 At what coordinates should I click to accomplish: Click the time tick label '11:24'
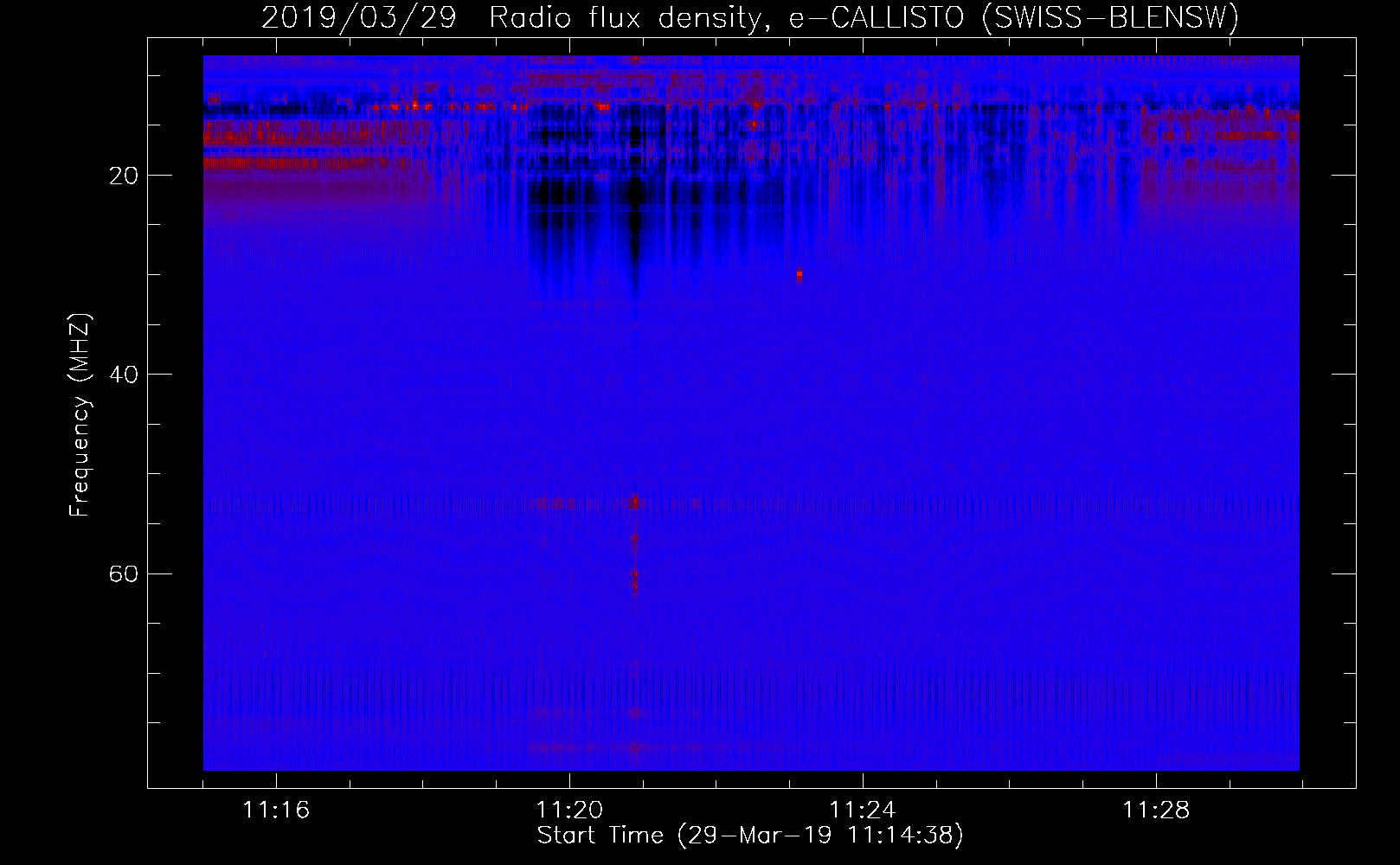(863, 810)
